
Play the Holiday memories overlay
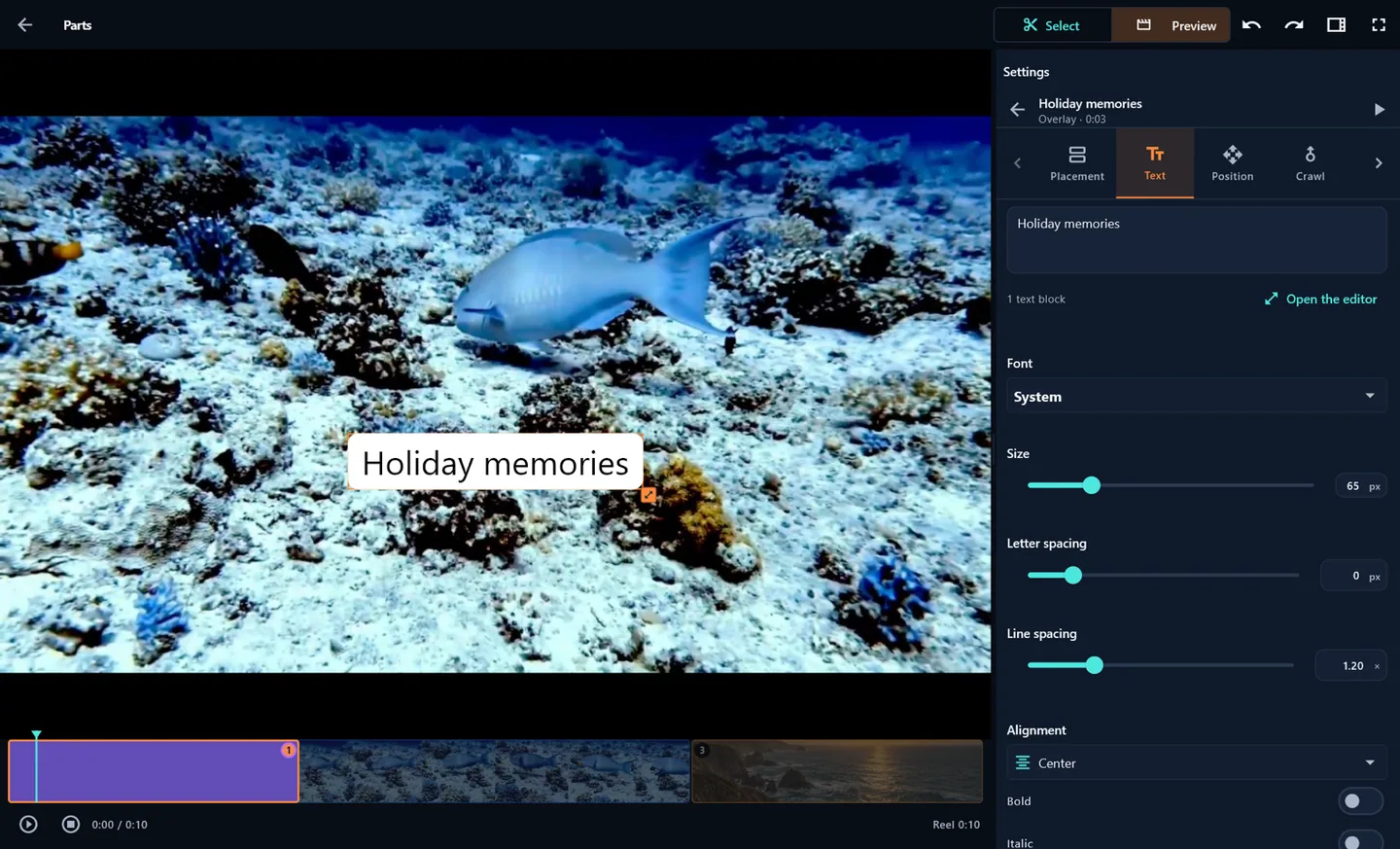[1379, 110]
